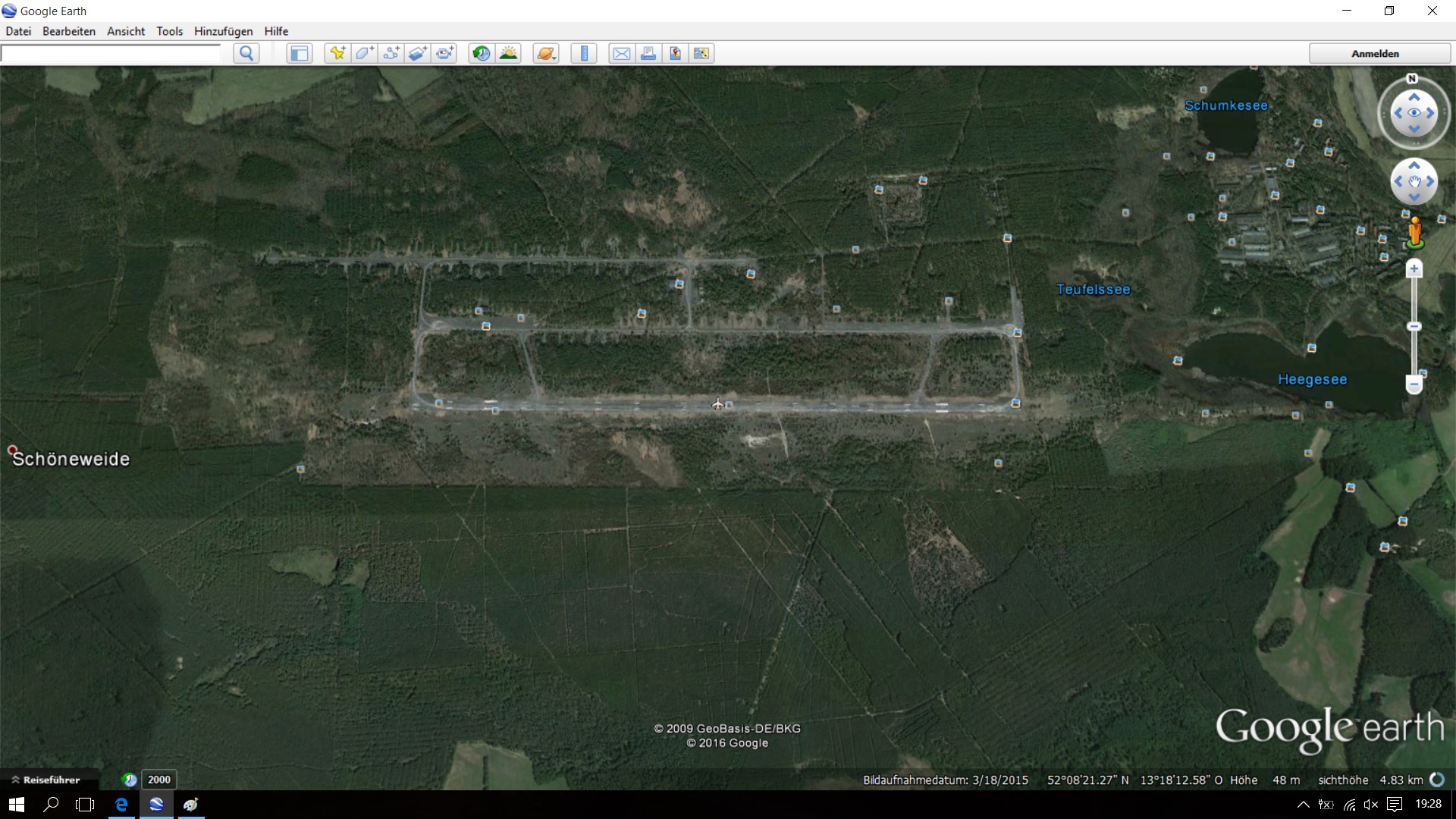Click the email icon in toolbar
This screenshot has height=819, width=1456.
pos(621,53)
